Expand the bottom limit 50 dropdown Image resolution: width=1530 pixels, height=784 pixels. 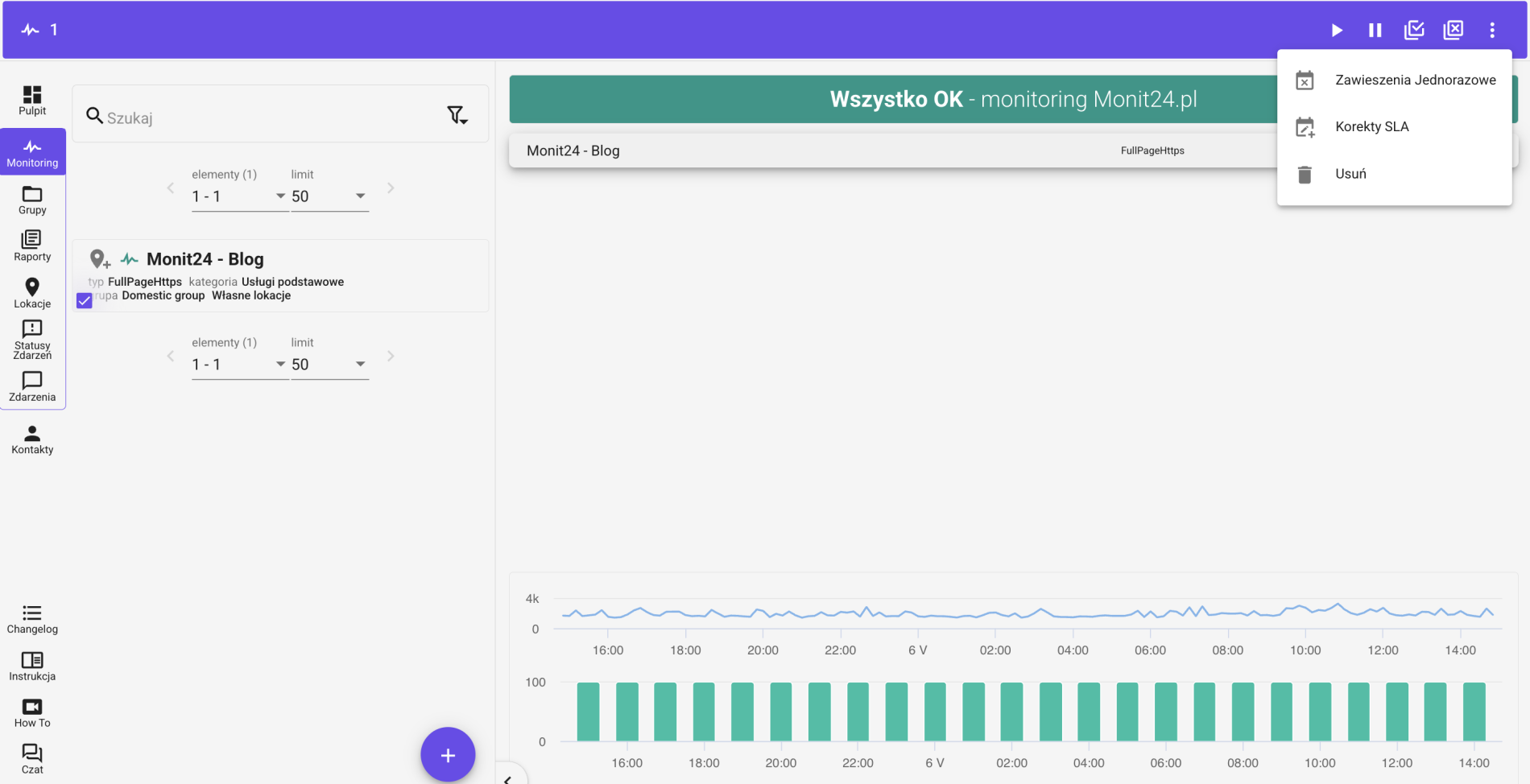[329, 365]
